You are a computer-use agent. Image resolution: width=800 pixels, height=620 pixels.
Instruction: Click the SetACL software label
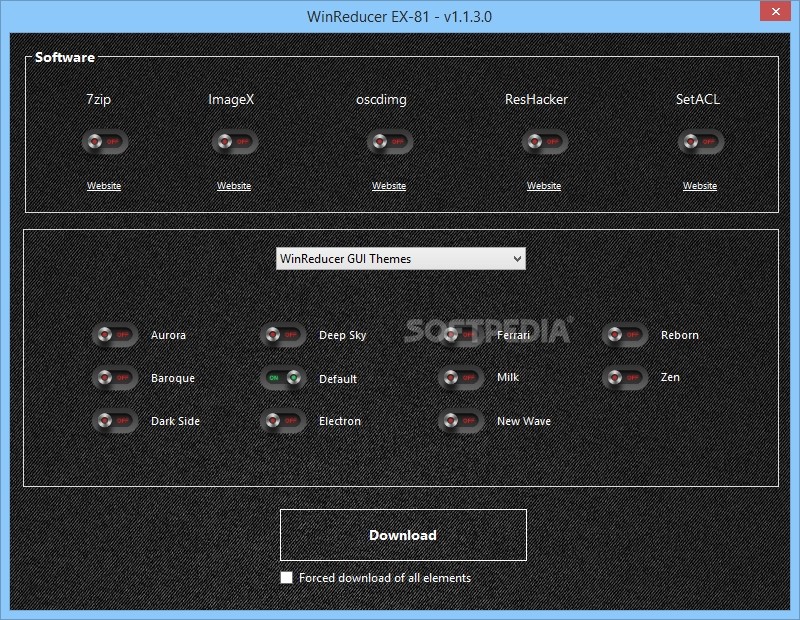[x=698, y=99]
